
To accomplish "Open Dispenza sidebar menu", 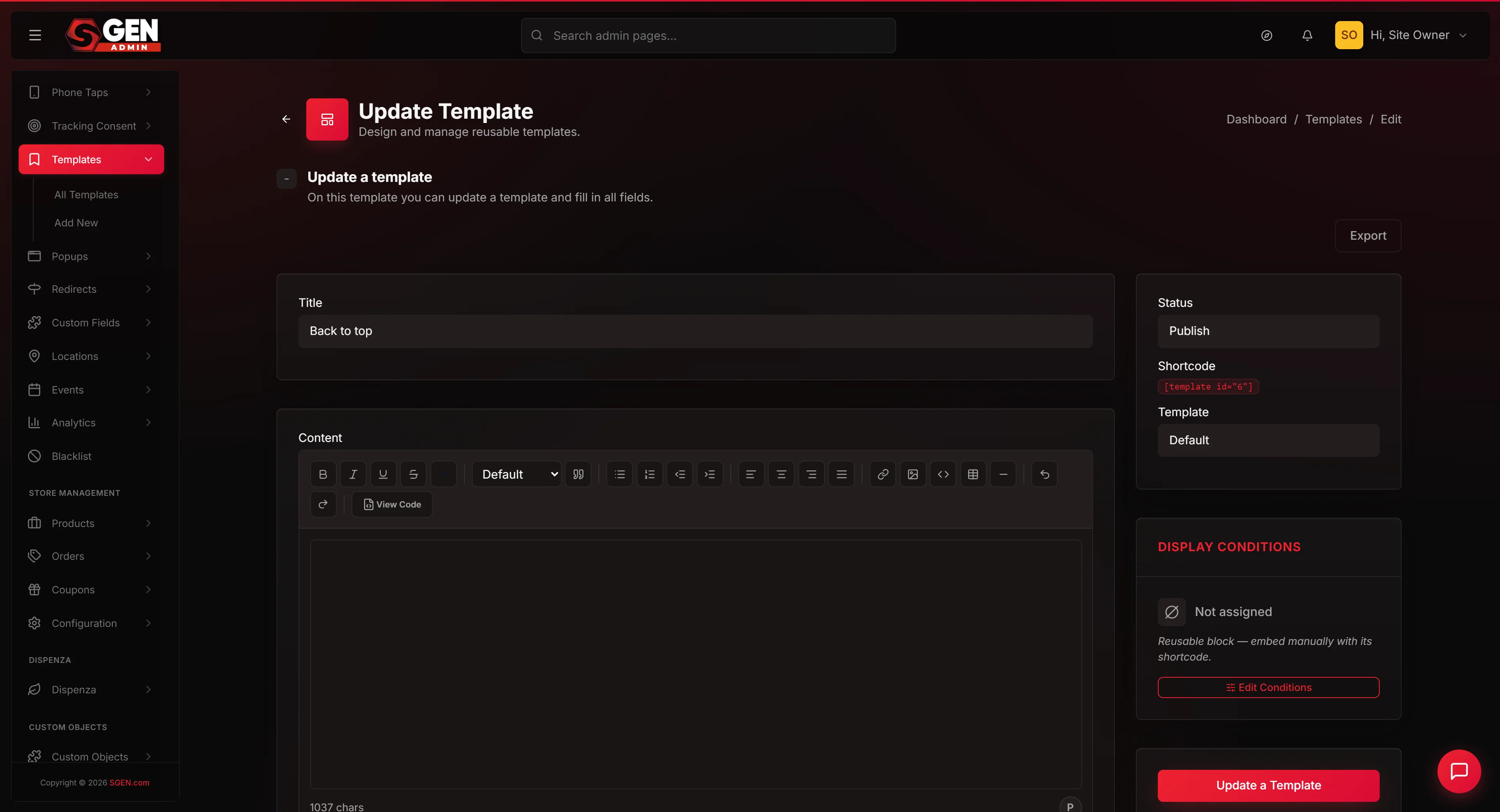I will point(91,690).
